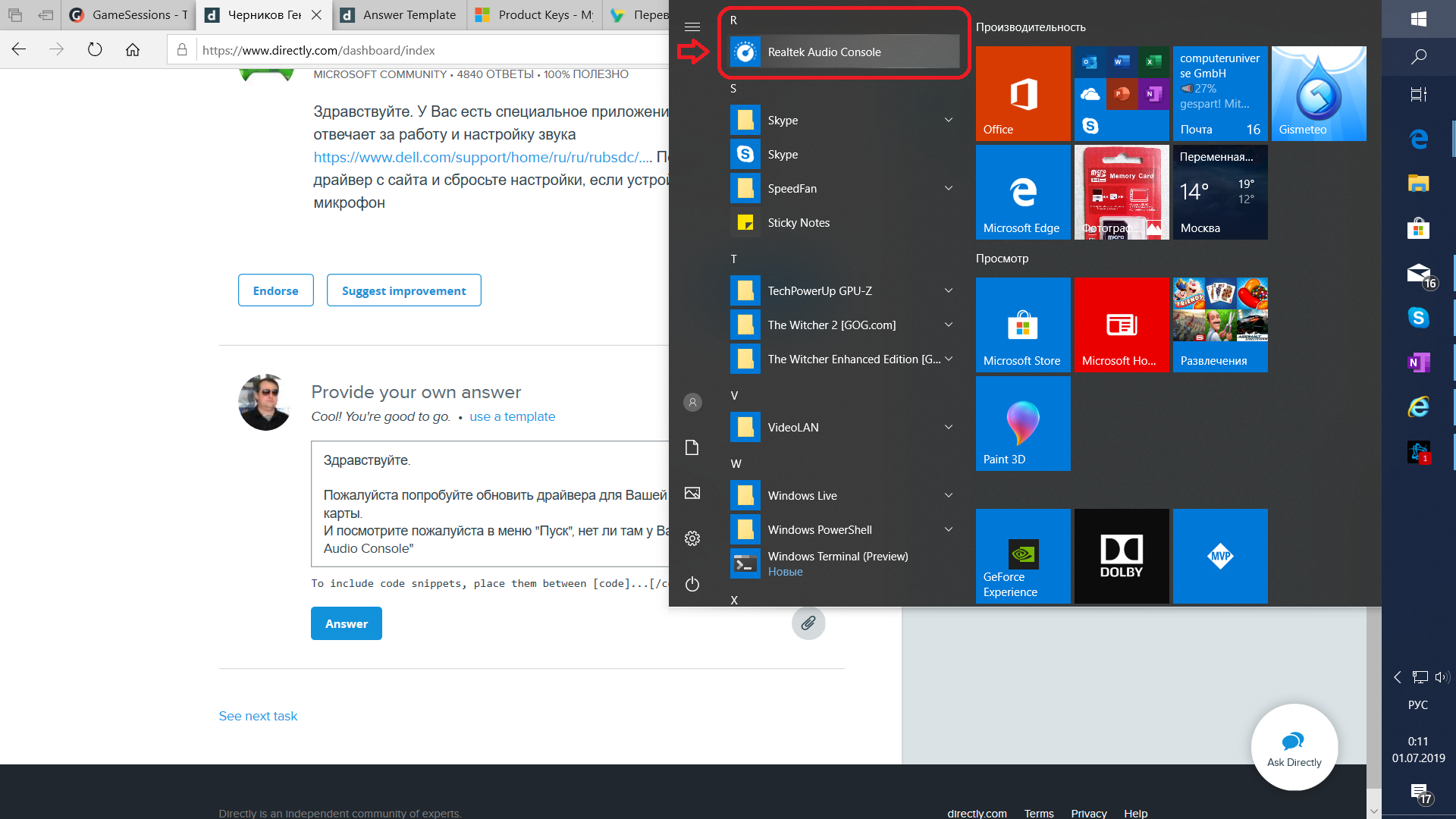This screenshot has height=819, width=1456.
Task: Open the Москва weather tile
Action: coord(1220,192)
